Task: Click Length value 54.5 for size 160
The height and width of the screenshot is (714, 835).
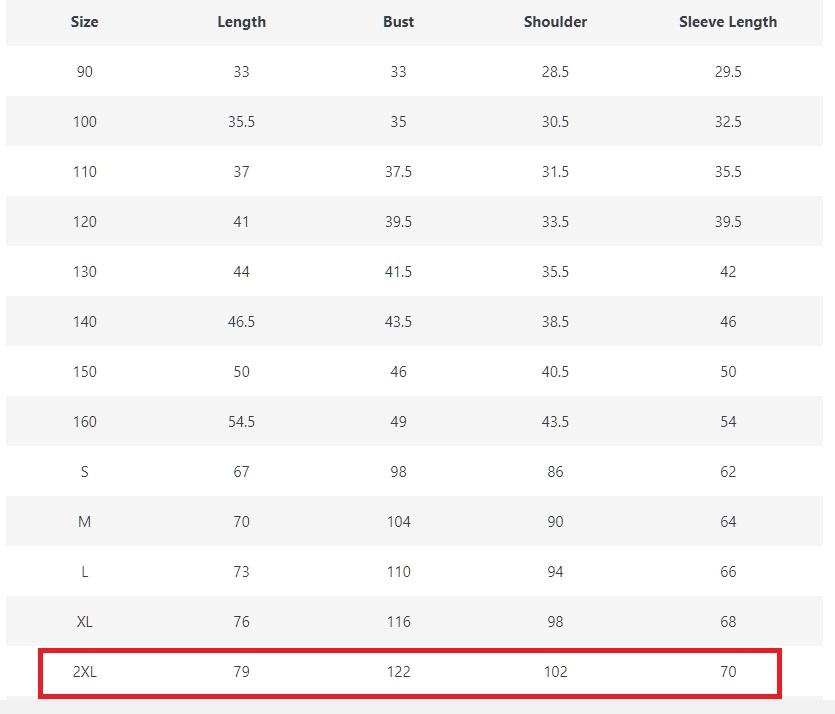Action: click(241, 422)
